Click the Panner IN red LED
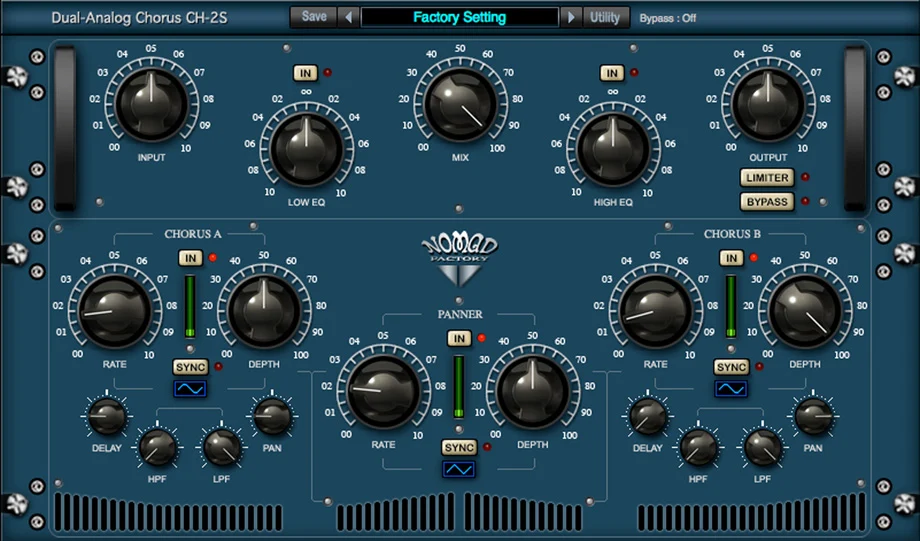Image resolution: width=920 pixels, height=541 pixels. (x=481, y=338)
